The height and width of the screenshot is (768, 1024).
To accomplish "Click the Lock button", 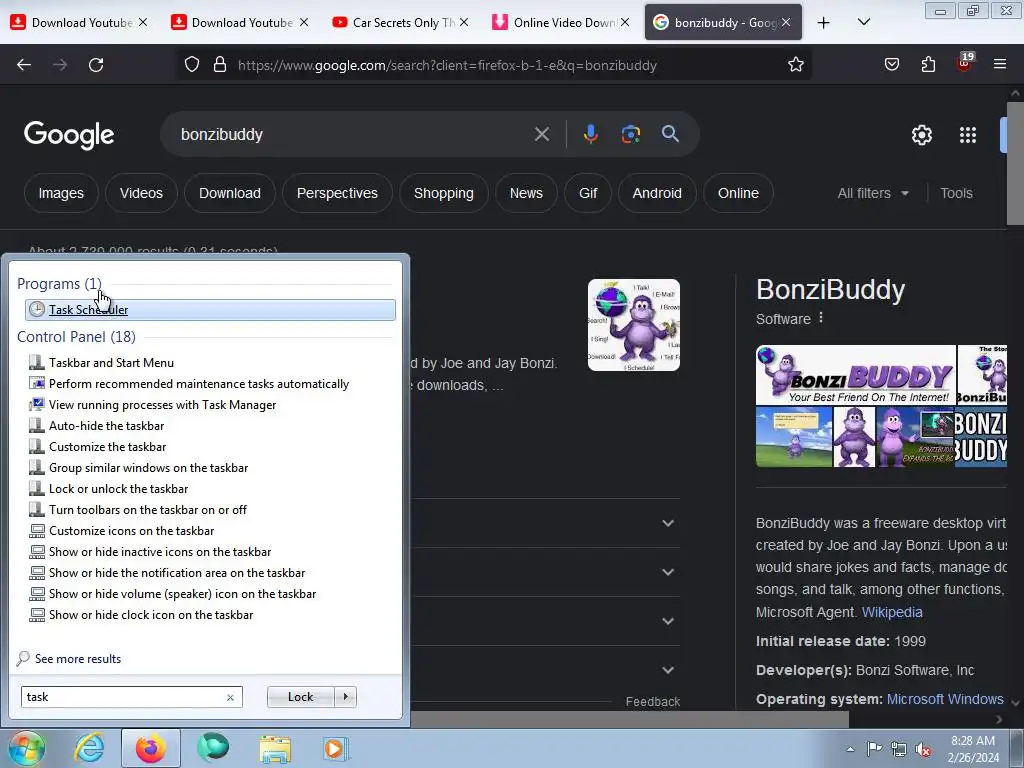I will pyautogui.click(x=300, y=697).
